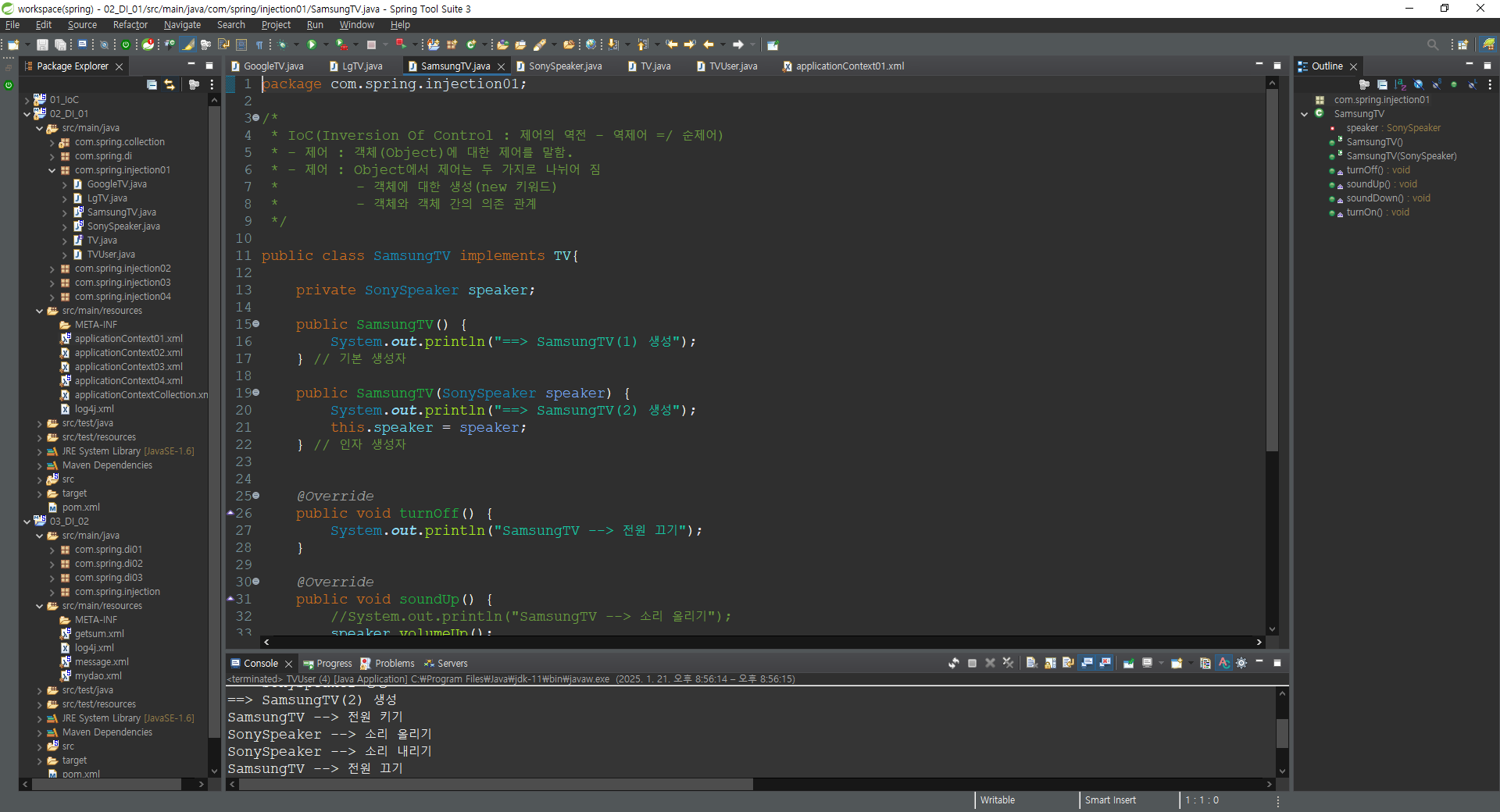
Task: Open Package Explorer view menu dots
Action: (x=212, y=84)
